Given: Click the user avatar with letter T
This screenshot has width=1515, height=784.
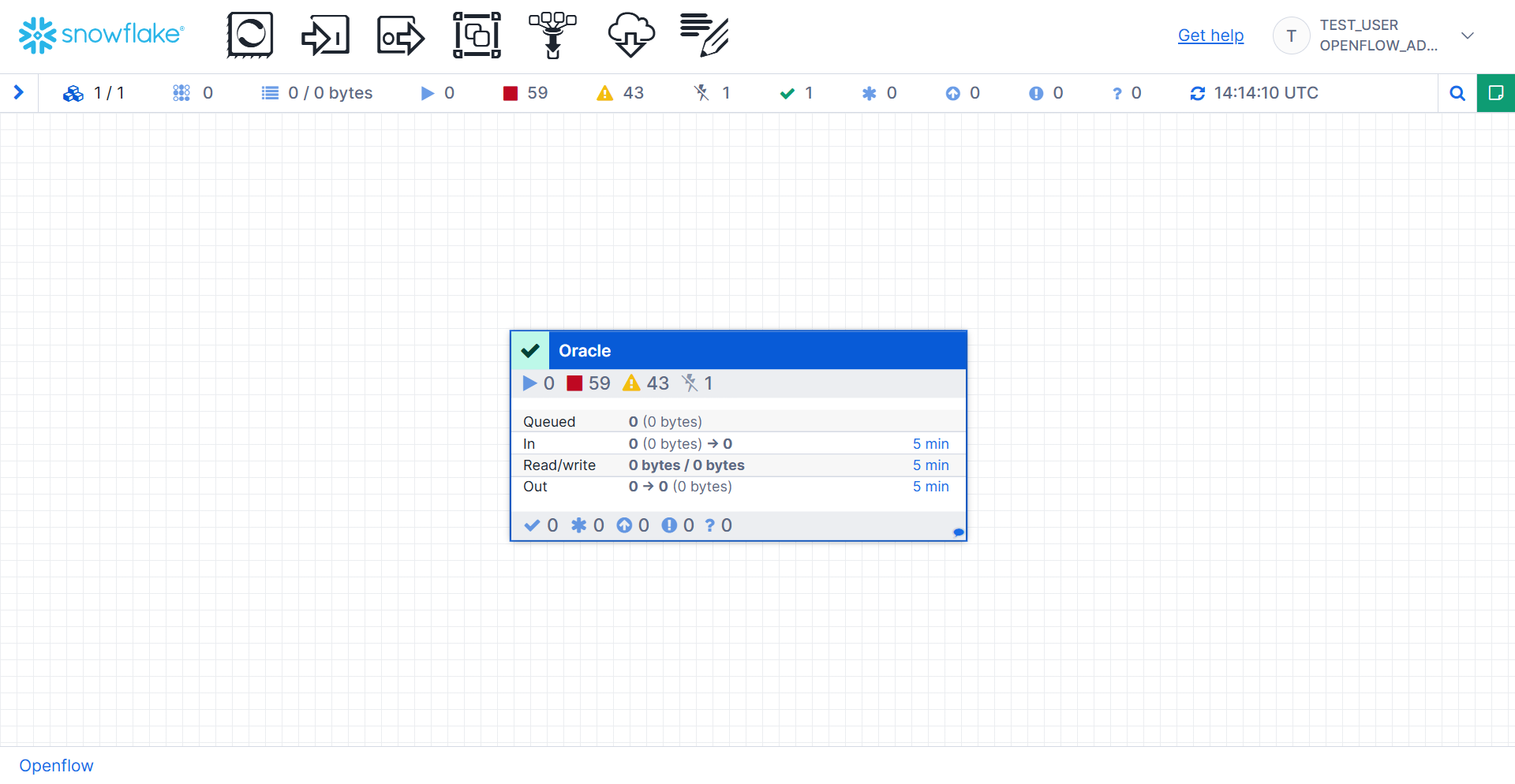Looking at the screenshot, I should (1291, 35).
